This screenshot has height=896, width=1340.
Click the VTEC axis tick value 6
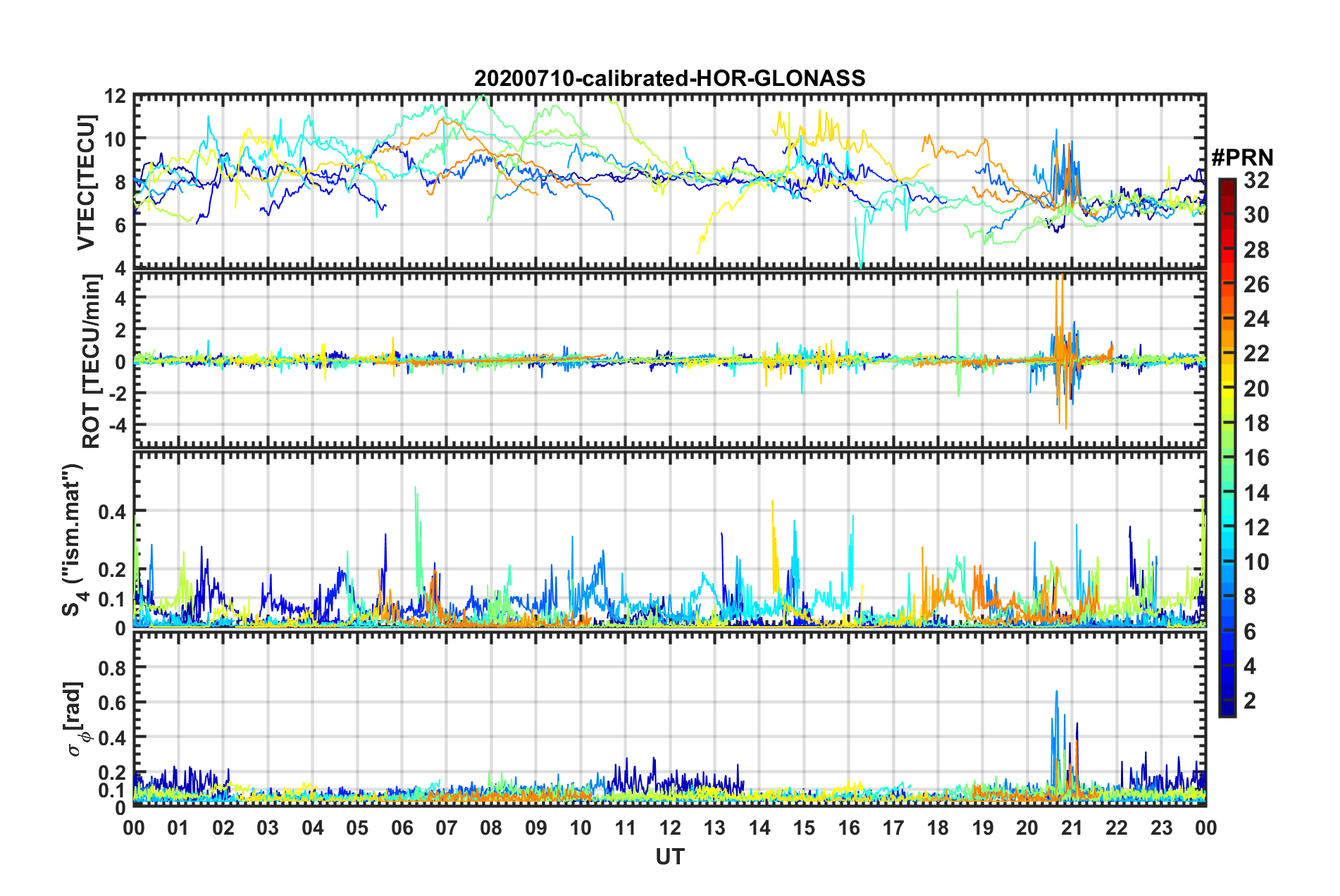(x=121, y=225)
